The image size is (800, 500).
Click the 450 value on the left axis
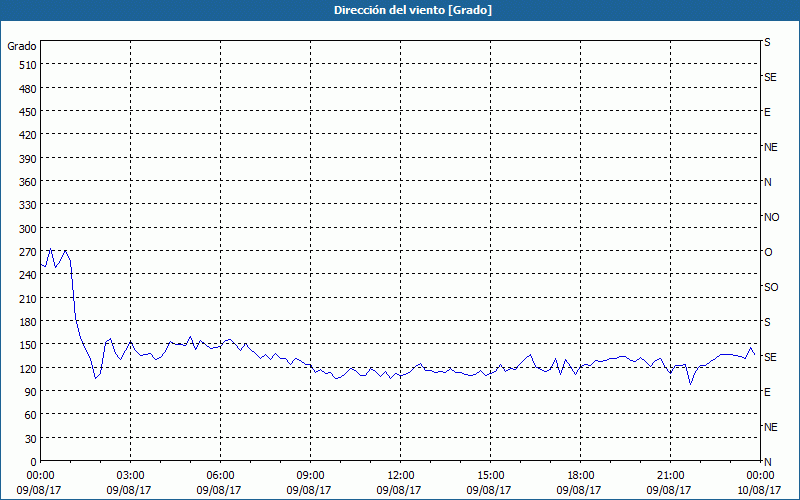[x=28, y=112]
